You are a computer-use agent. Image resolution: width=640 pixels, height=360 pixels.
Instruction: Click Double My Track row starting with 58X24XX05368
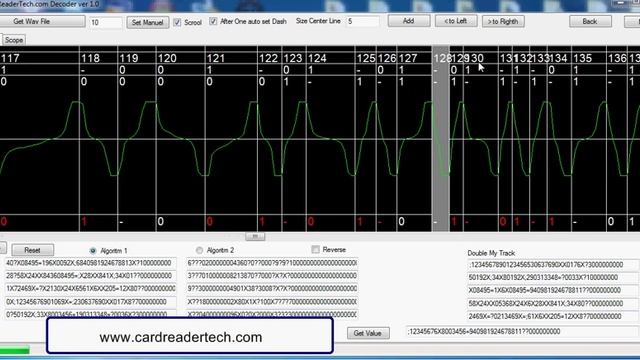(x=553, y=304)
